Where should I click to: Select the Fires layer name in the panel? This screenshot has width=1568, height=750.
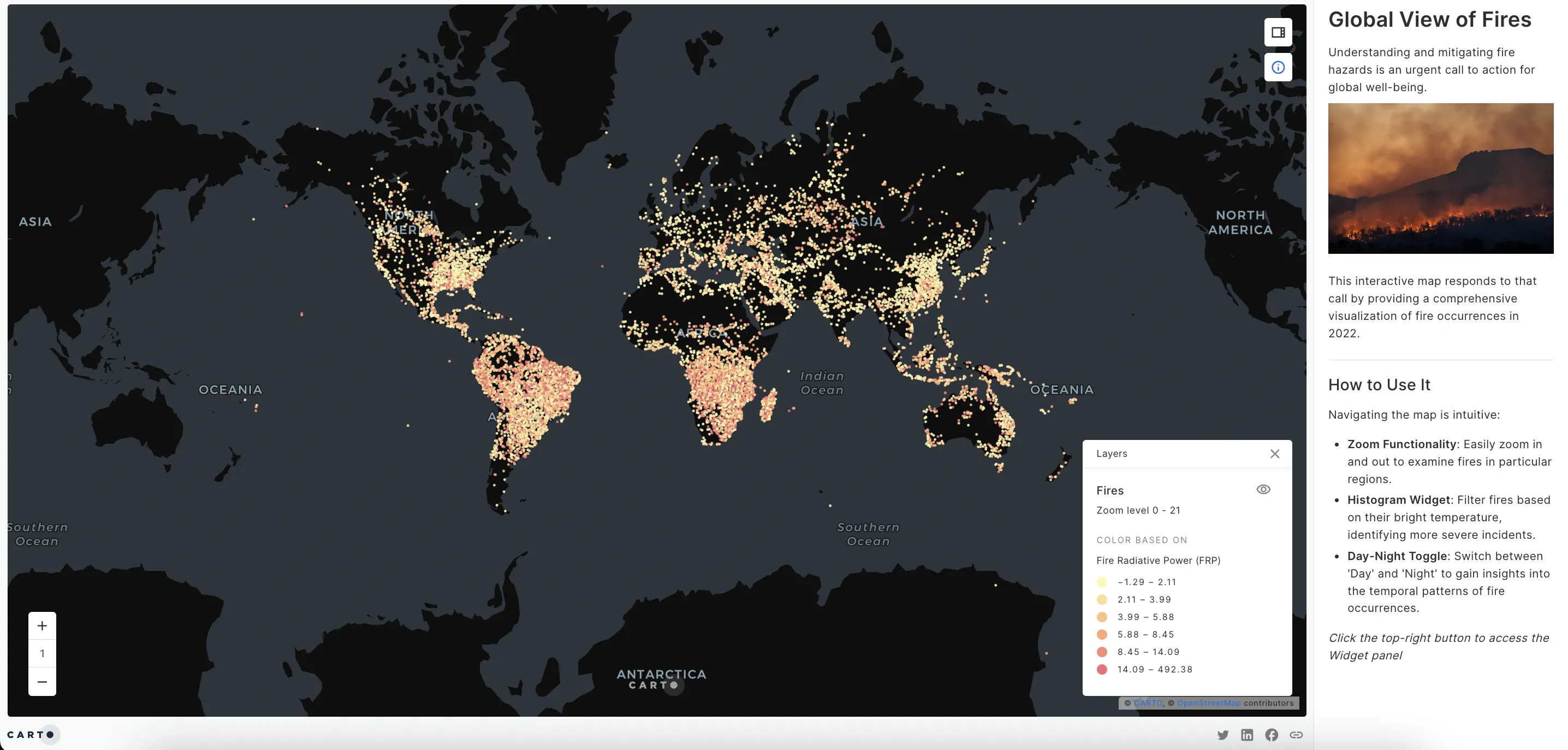[1109, 490]
